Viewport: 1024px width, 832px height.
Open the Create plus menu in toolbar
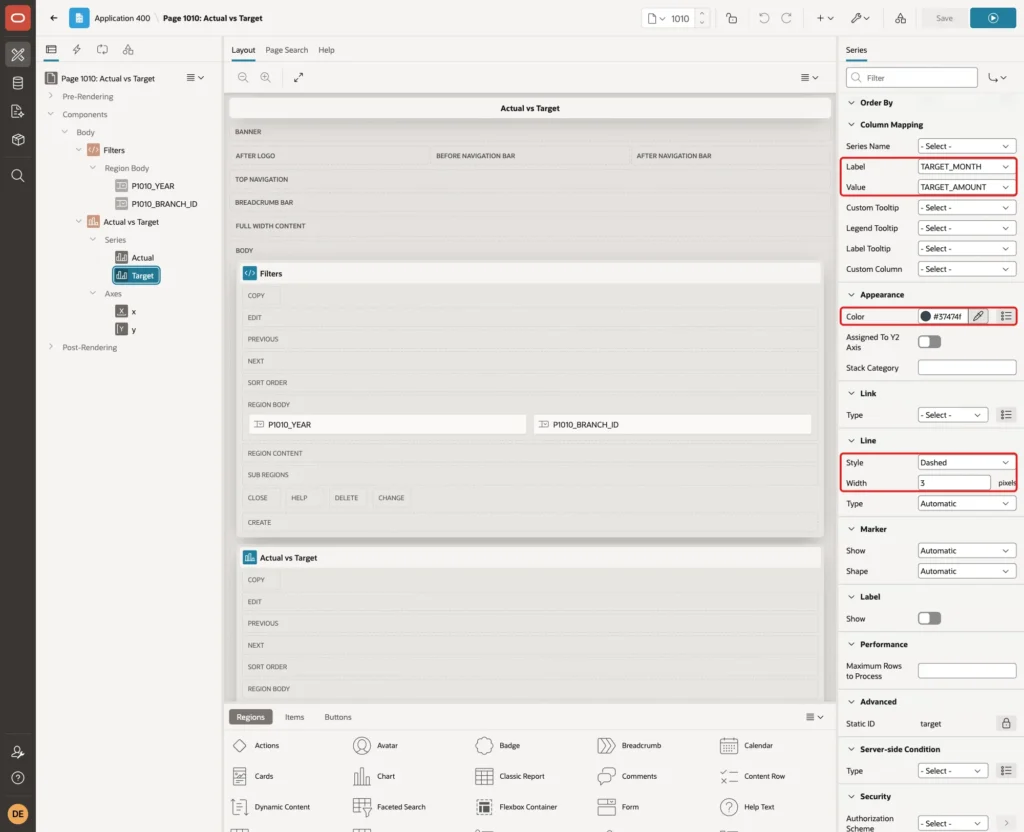click(x=825, y=18)
